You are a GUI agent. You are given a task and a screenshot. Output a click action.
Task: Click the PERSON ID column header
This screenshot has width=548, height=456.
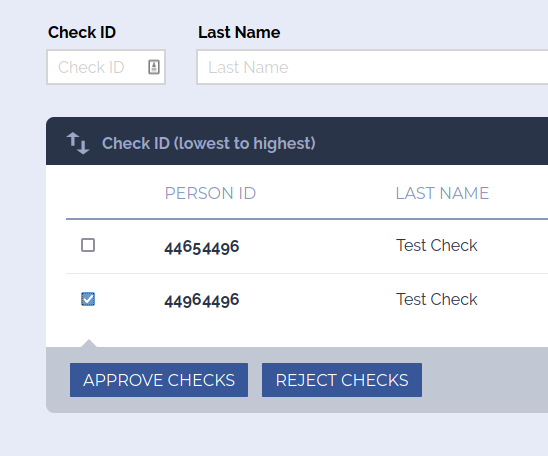click(210, 193)
